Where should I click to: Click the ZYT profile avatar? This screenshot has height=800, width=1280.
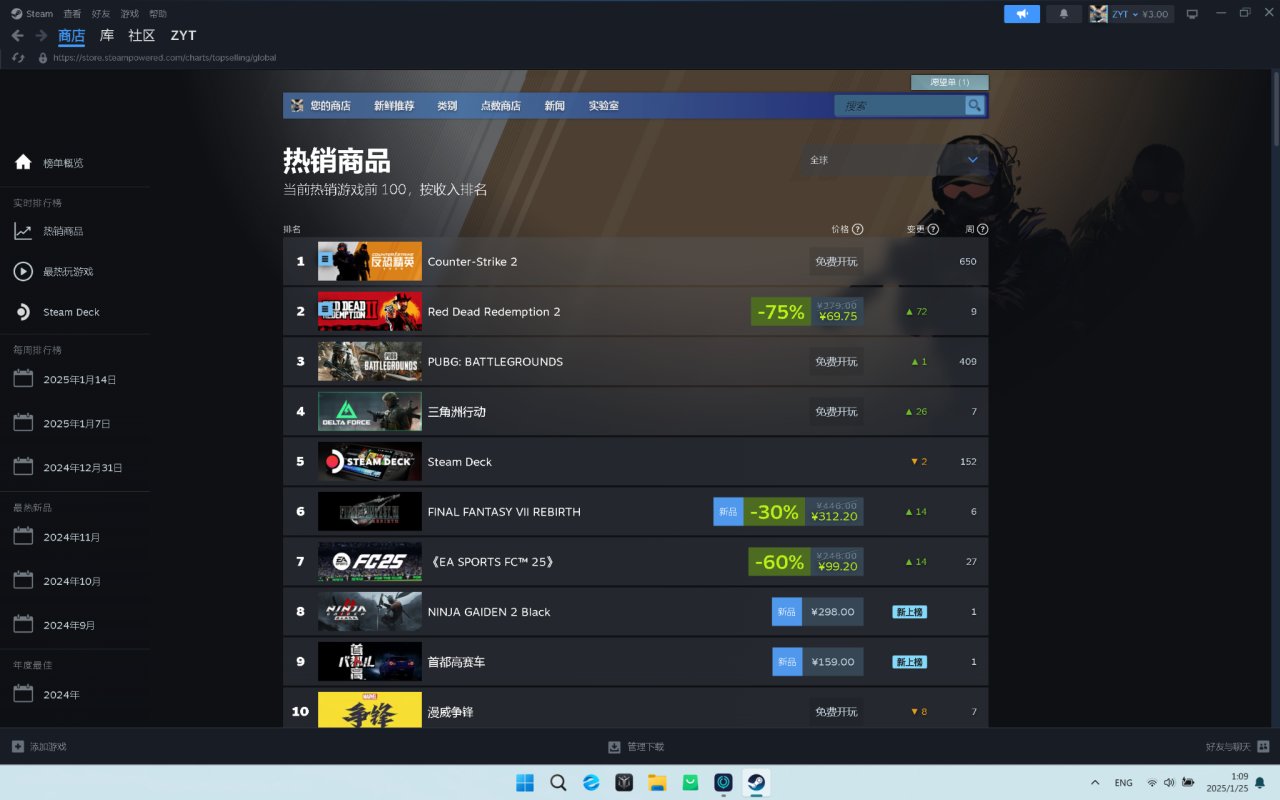1099,14
